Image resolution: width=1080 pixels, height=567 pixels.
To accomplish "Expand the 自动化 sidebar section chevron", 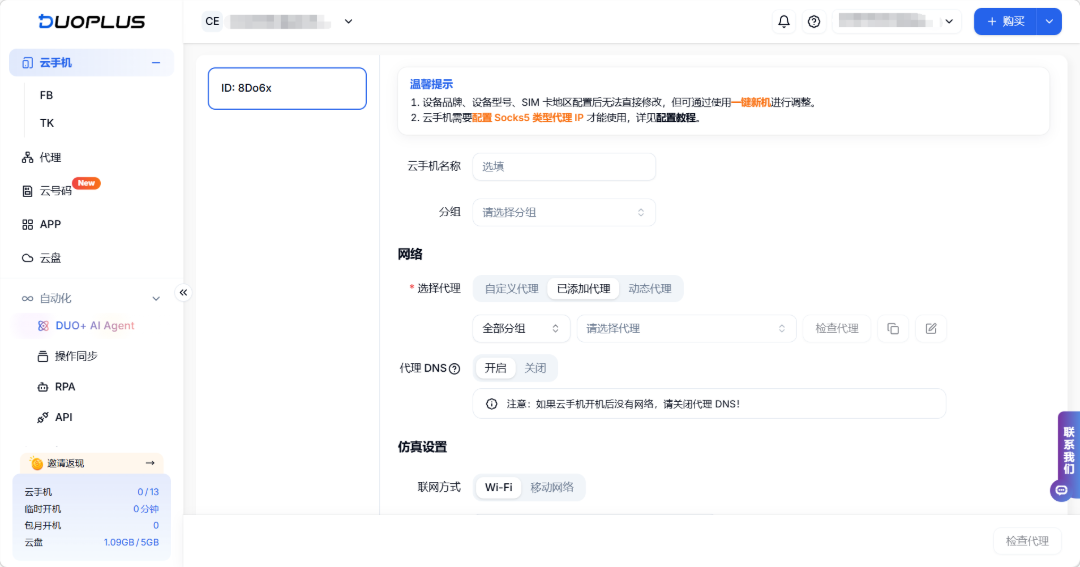I will tap(156, 298).
